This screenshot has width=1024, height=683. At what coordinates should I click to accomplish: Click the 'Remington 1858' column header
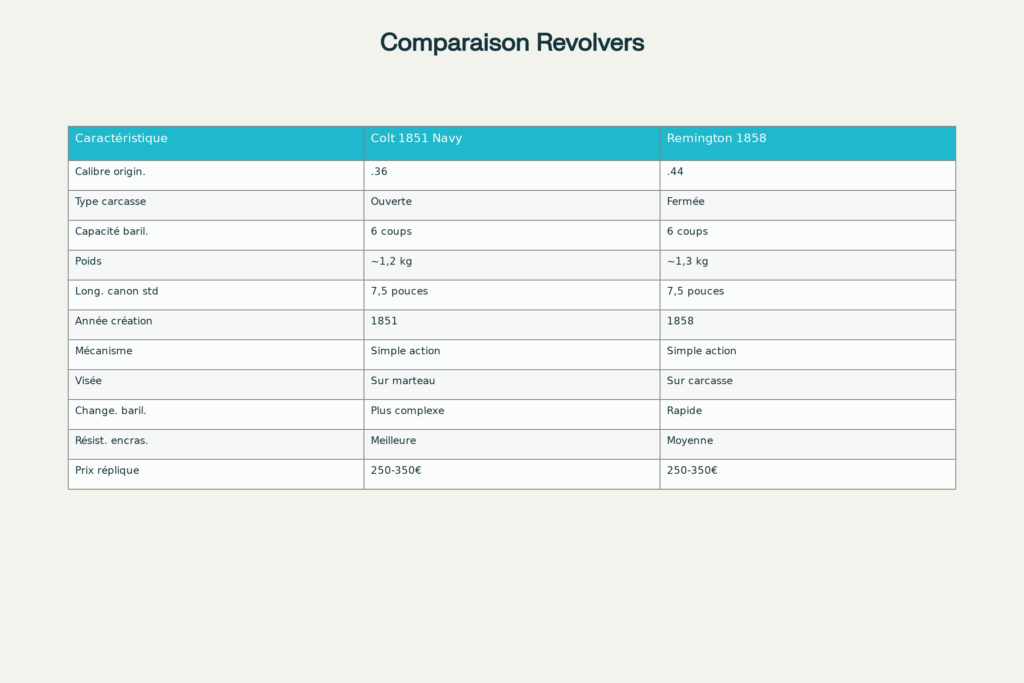coord(716,139)
